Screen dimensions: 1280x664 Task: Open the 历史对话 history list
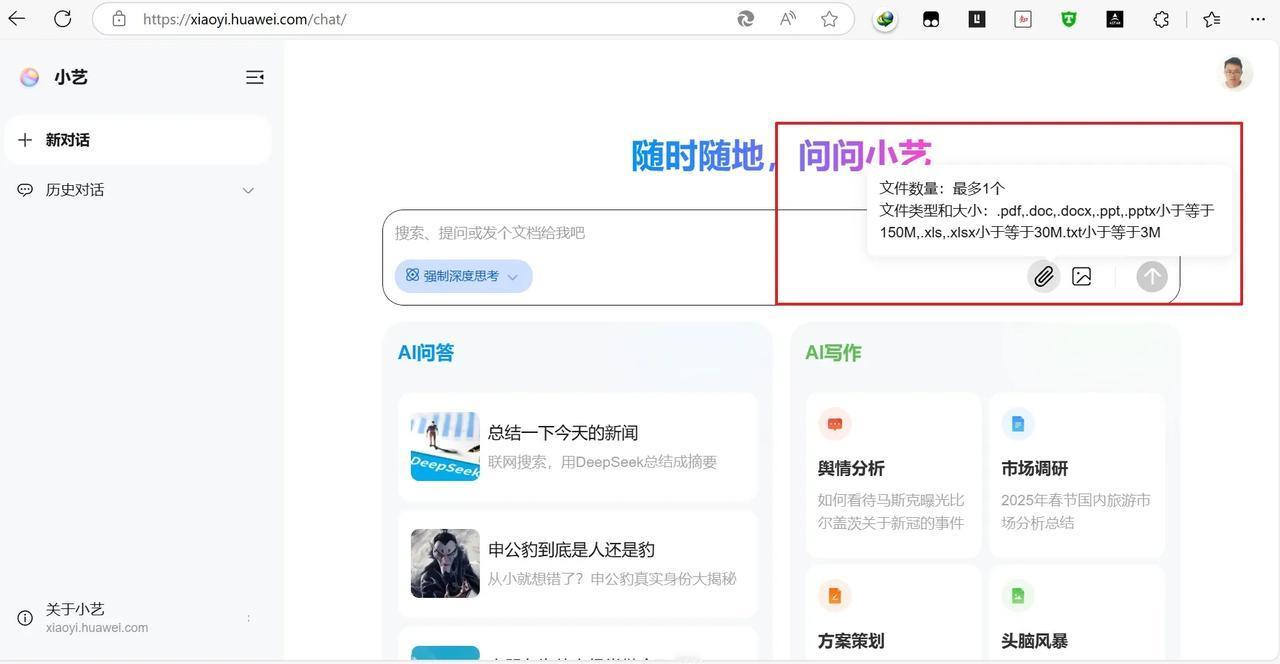138,190
